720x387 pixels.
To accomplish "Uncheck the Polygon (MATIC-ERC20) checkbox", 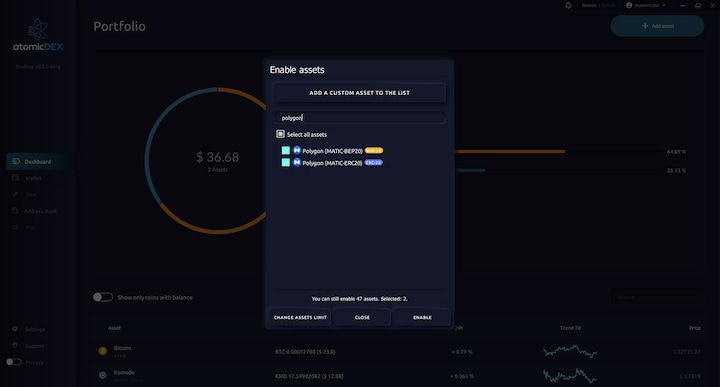I will [x=286, y=163].
